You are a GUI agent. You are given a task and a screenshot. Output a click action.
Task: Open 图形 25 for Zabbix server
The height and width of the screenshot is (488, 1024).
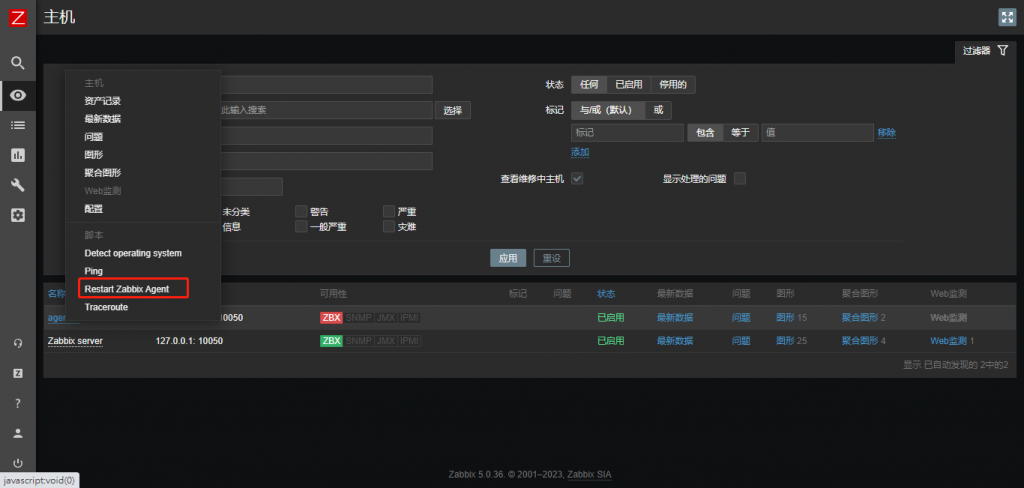pos(785,341)
